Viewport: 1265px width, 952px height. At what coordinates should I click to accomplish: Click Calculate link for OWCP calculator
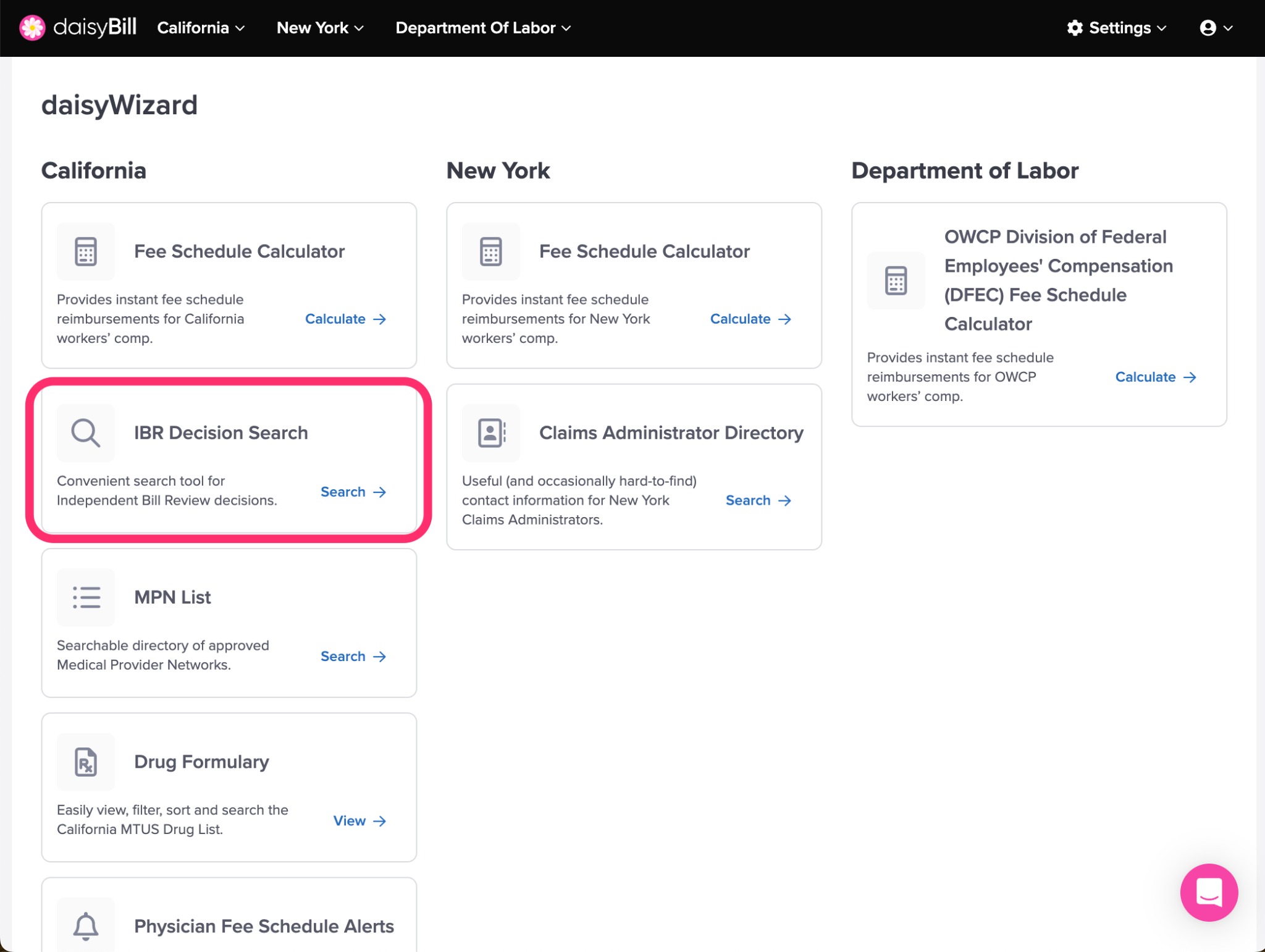(x=1156, y=377)
